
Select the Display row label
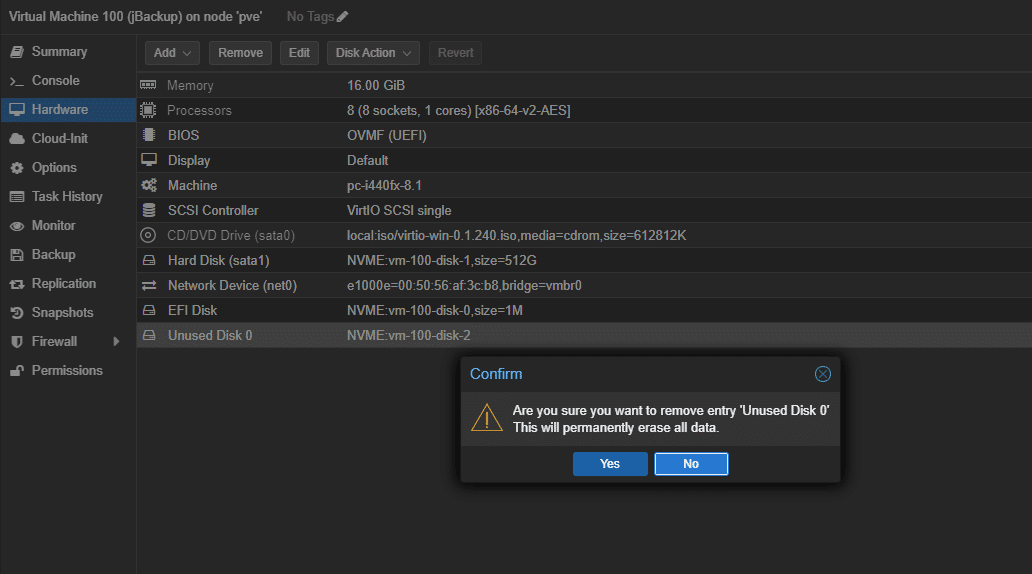point(189,161)
